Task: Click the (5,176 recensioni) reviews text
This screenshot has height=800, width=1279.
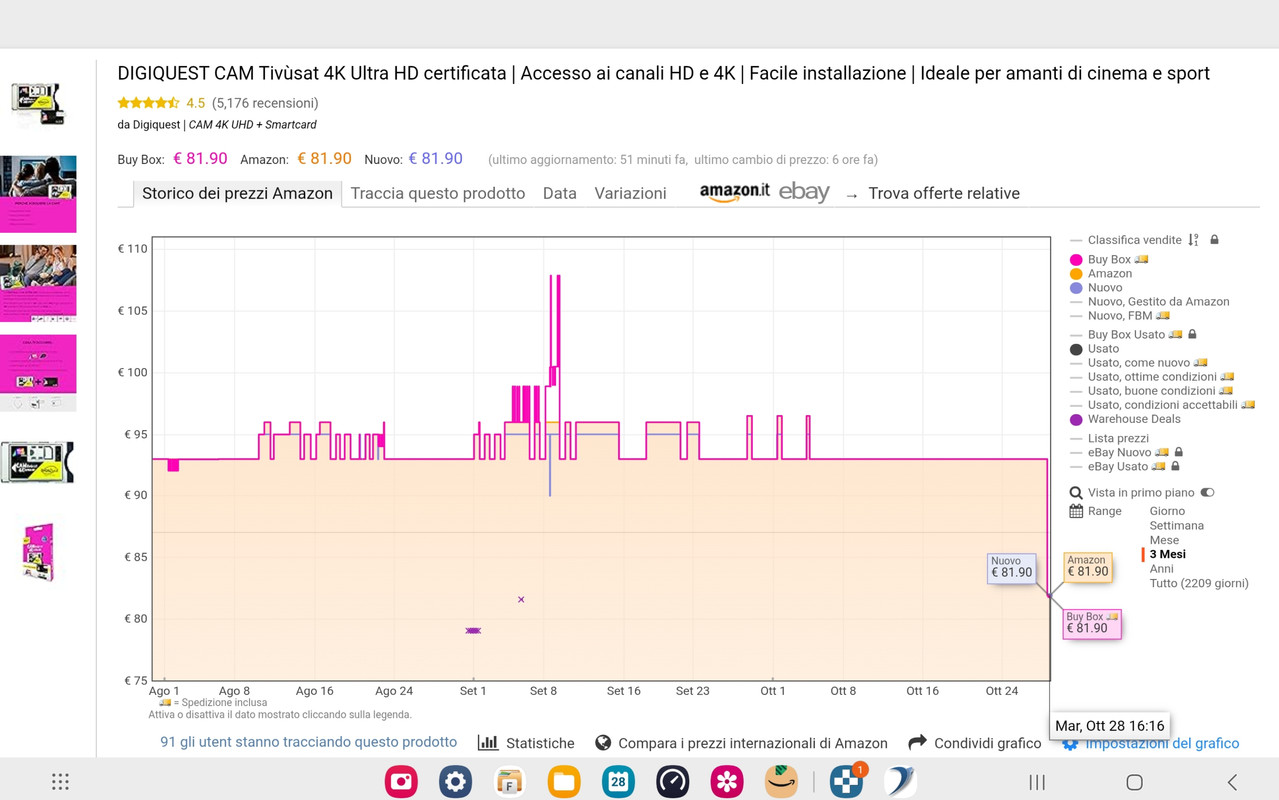Action: click(266, 103)
